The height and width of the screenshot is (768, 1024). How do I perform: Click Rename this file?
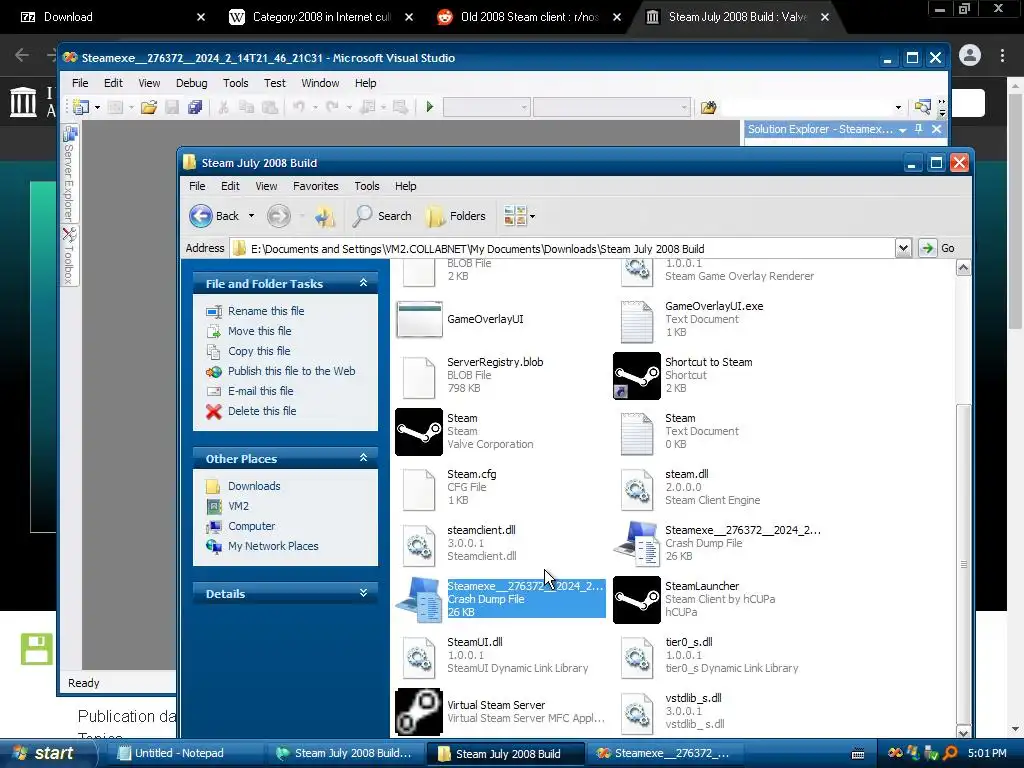[x=266, y=311]
